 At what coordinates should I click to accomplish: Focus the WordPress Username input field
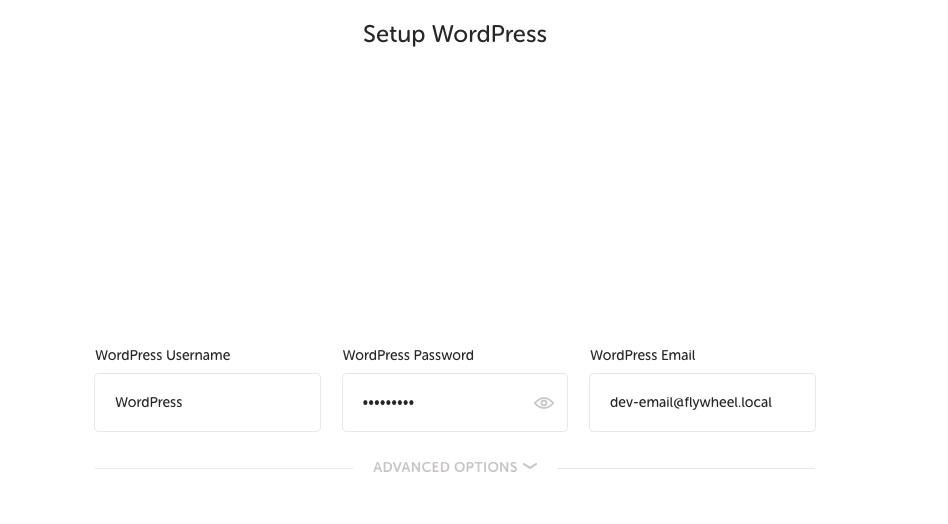tap(207, 403)
